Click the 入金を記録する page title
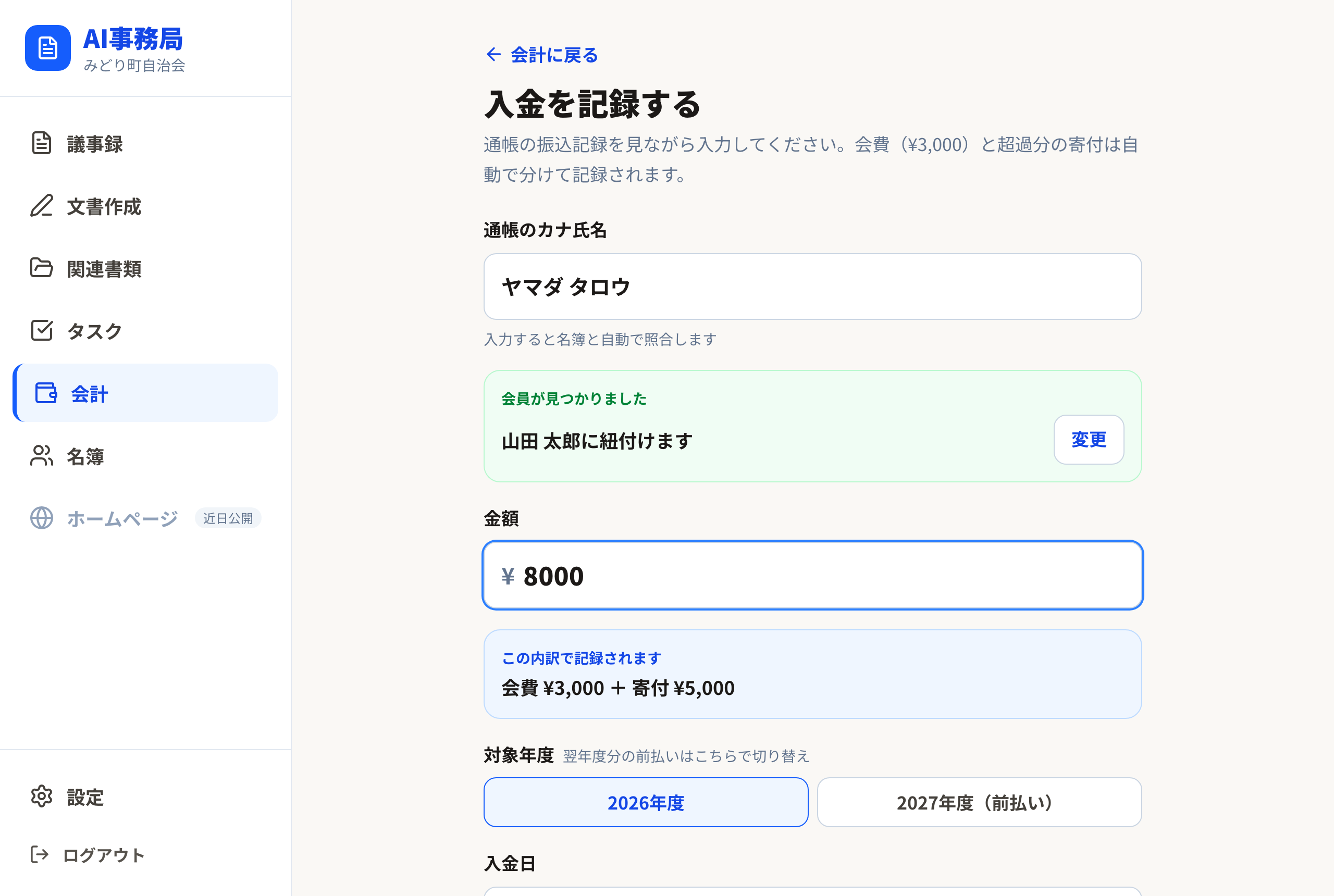The height and width of the screenshot is (896, 1334). [592, 104]
